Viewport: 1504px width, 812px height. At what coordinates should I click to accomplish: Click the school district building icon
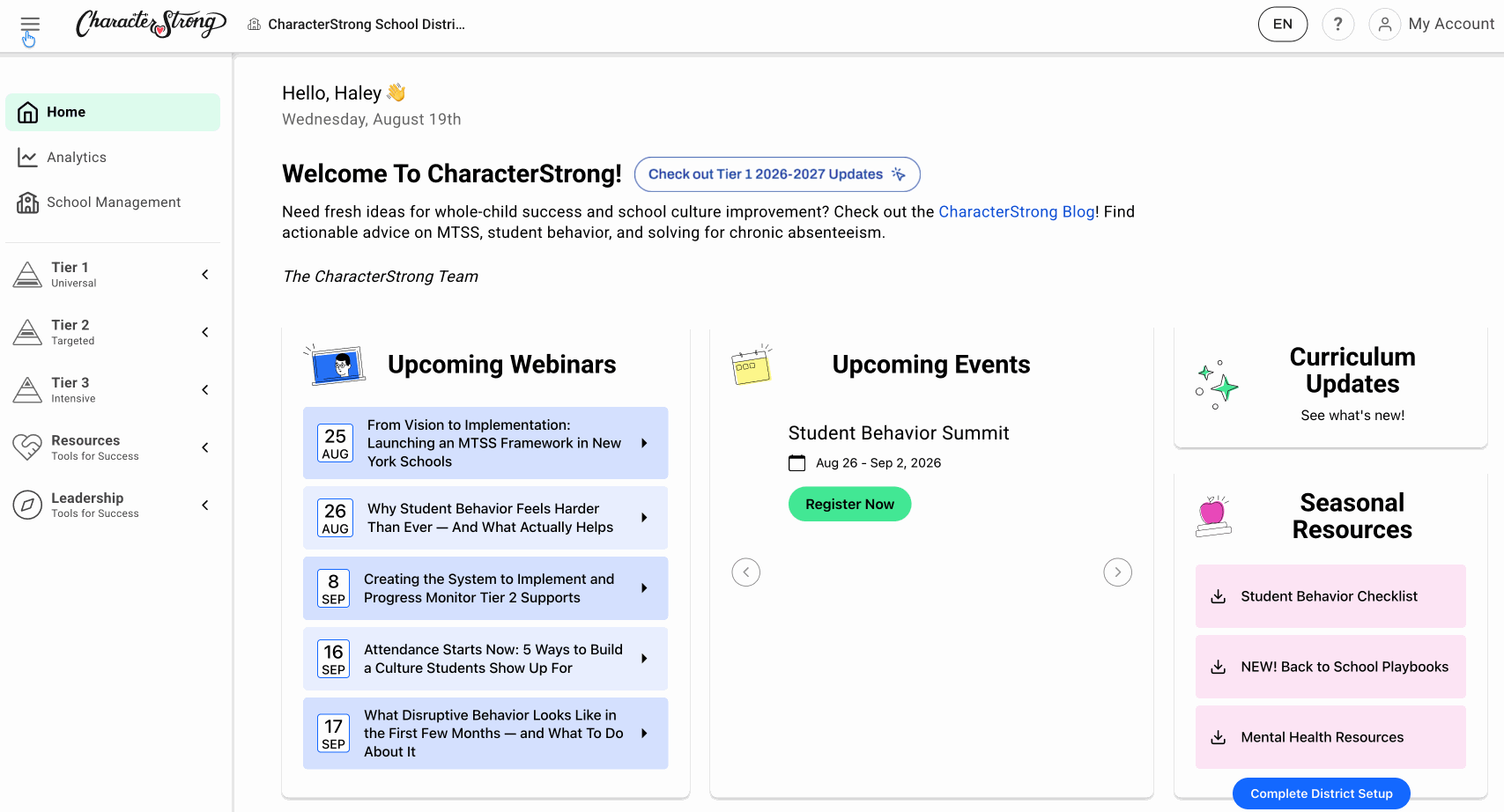click(x=254, y=25)
